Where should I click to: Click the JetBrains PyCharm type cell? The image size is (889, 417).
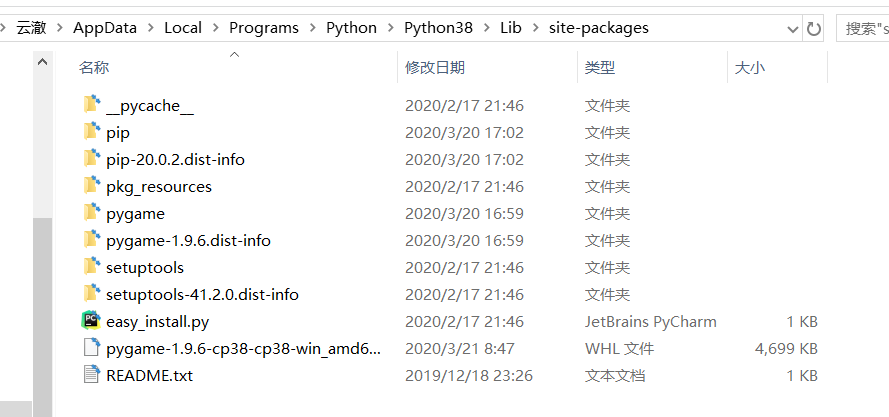click(x=651, y=322)
